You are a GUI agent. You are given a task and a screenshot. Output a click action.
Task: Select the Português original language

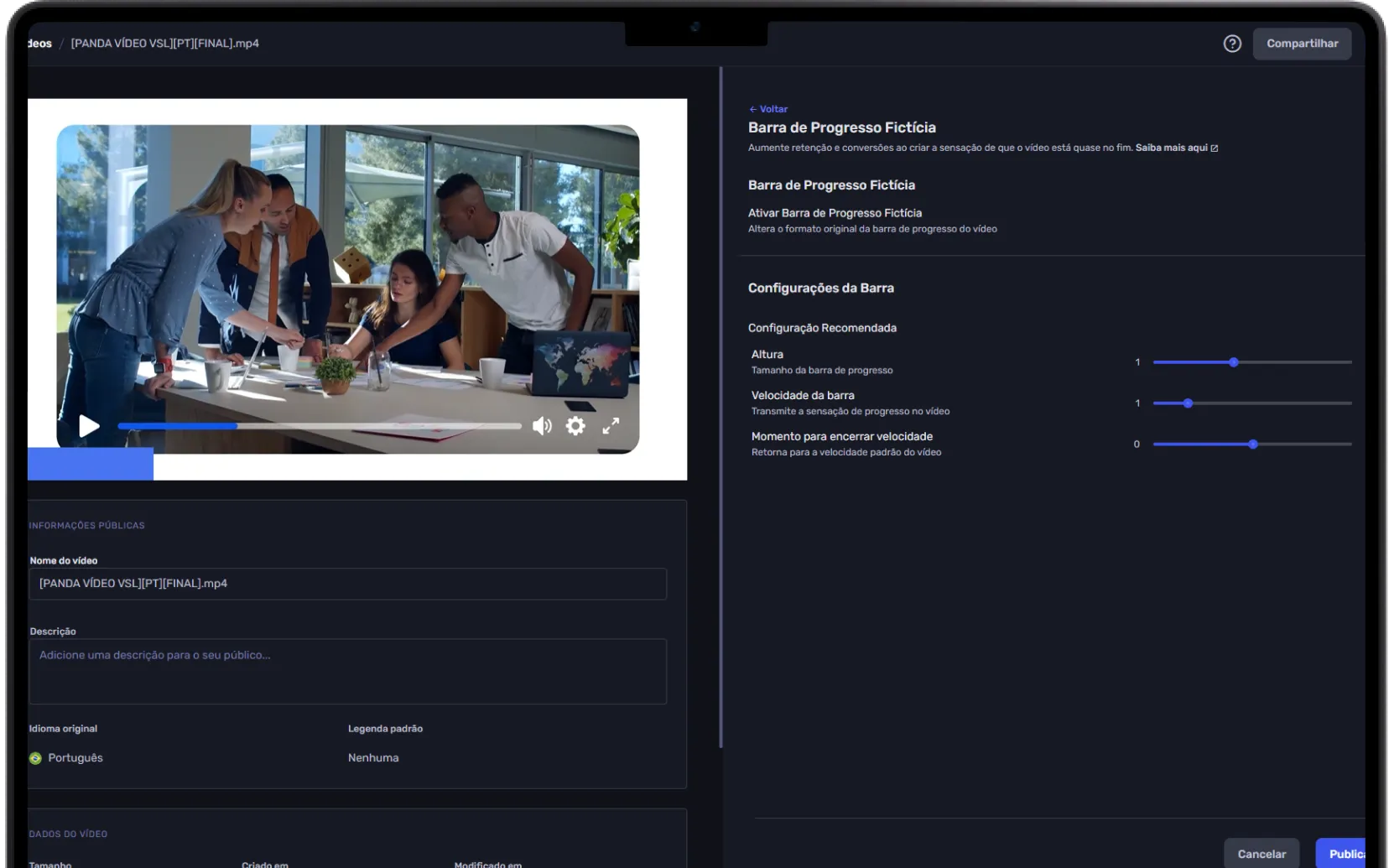[x=66, y=758]
